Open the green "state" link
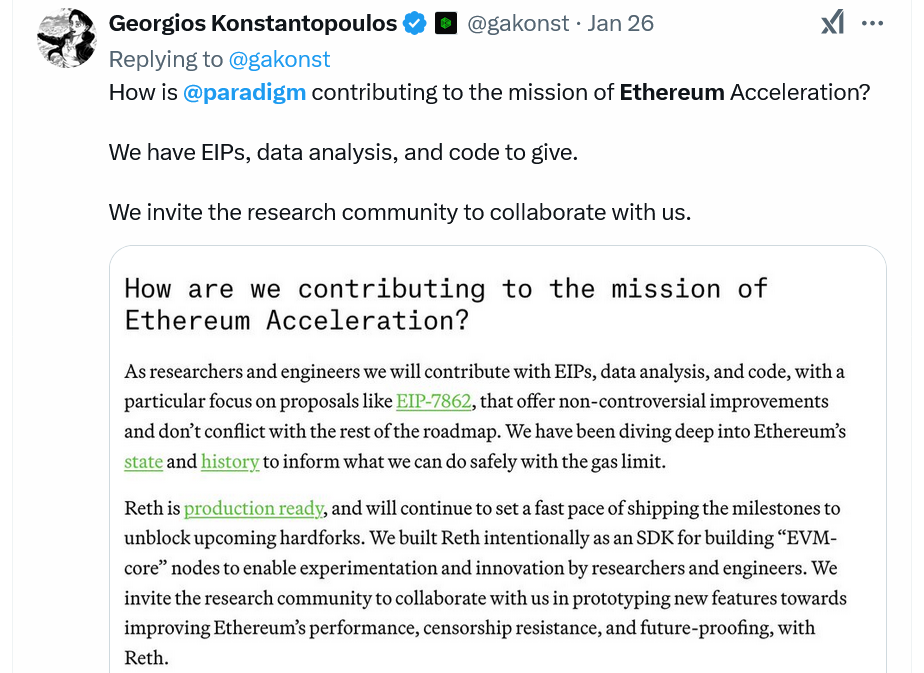 (143, 462)
